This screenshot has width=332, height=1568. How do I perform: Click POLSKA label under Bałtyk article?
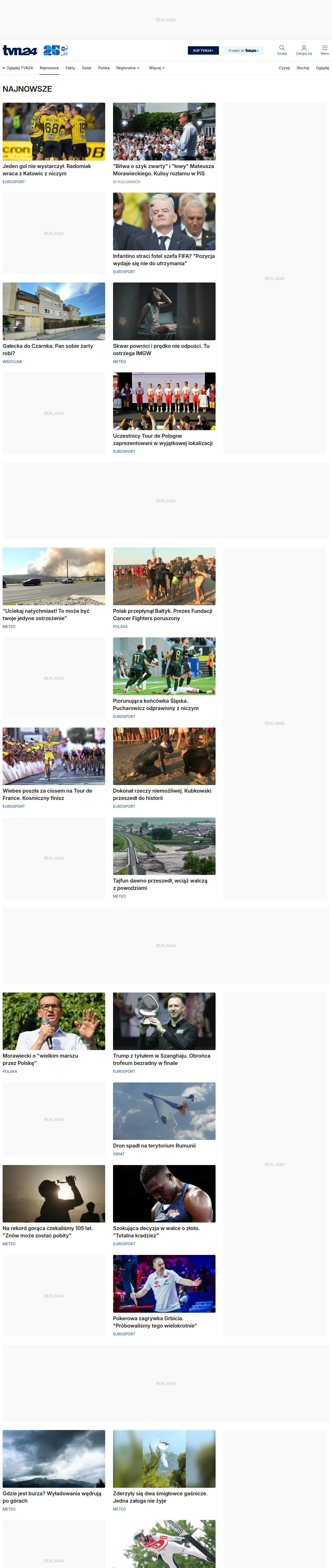[x=120, y=626]
